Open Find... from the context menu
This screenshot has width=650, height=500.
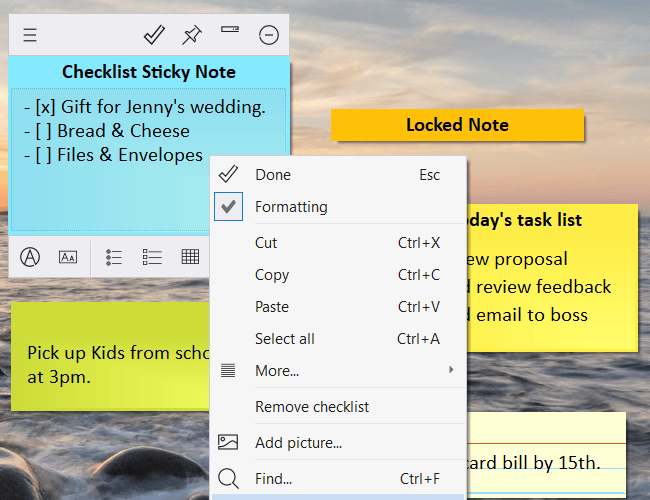point(338,478)
